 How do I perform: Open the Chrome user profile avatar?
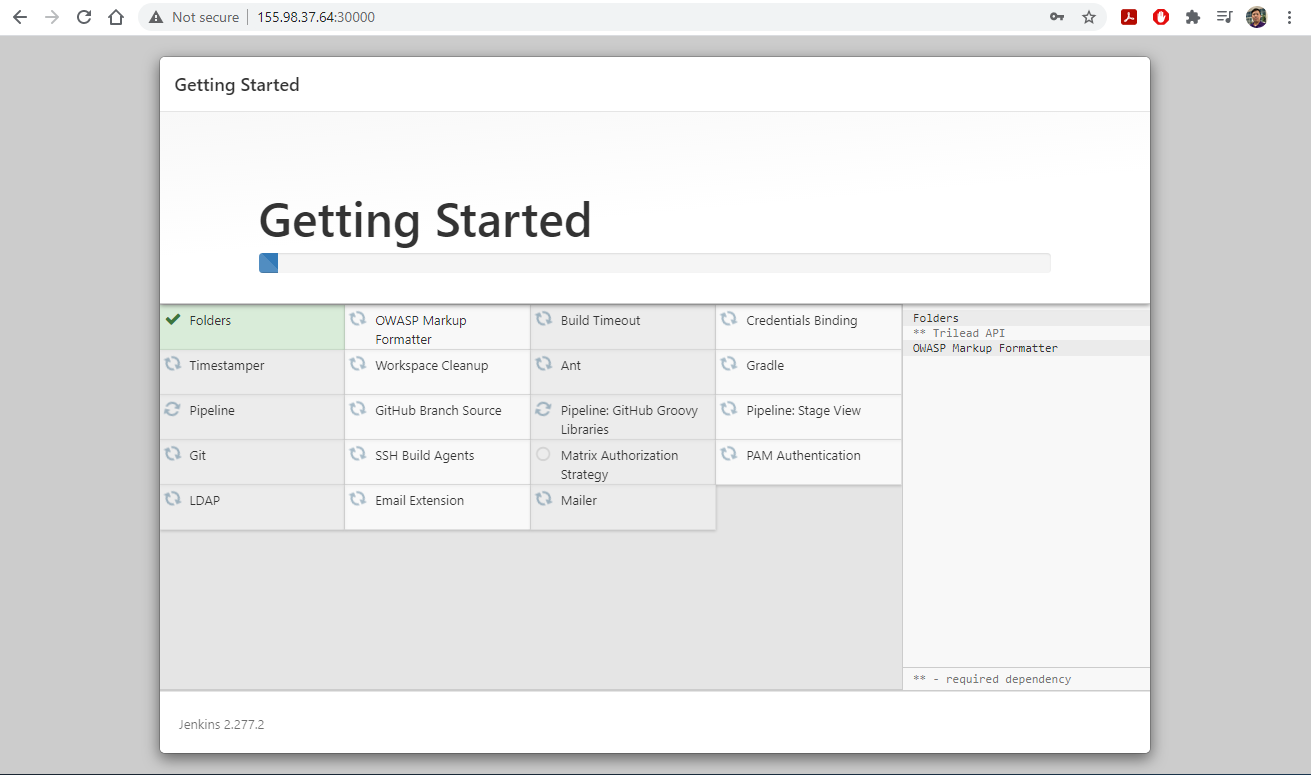tap(1257, 17)
